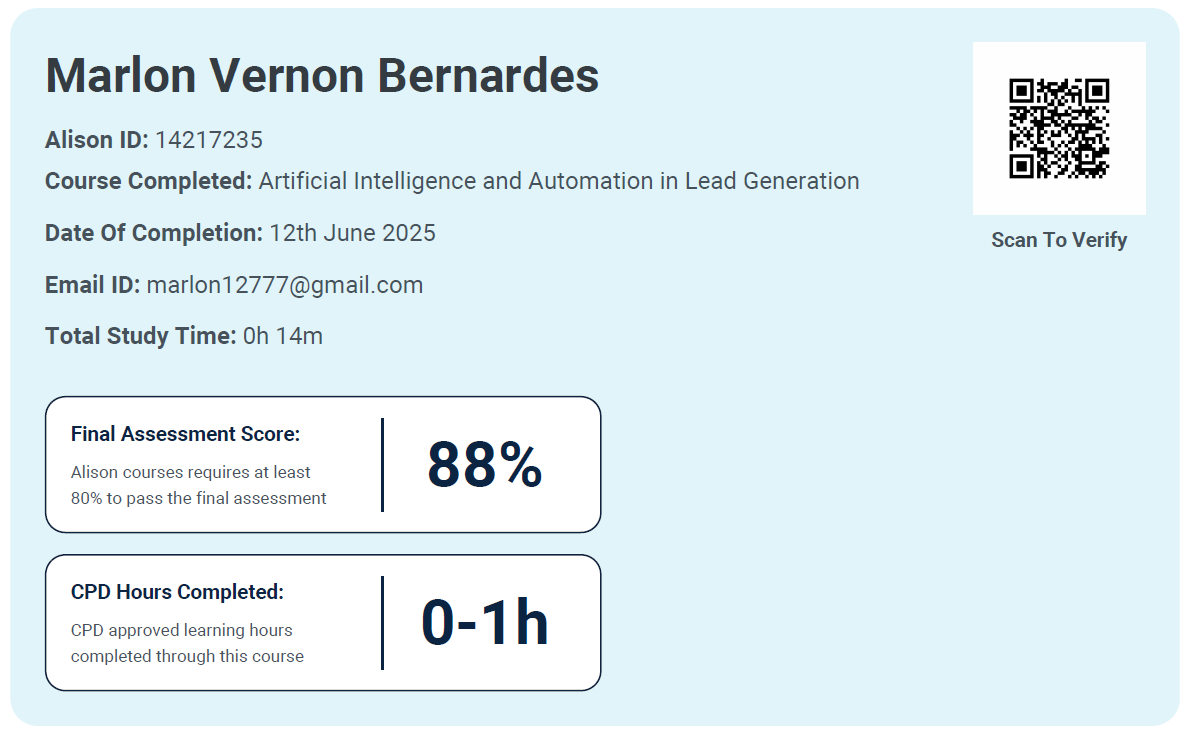Click the QR code image
Image resolution: width=1193 pixels, height=737 pixels.
[x=1059, y=128]
